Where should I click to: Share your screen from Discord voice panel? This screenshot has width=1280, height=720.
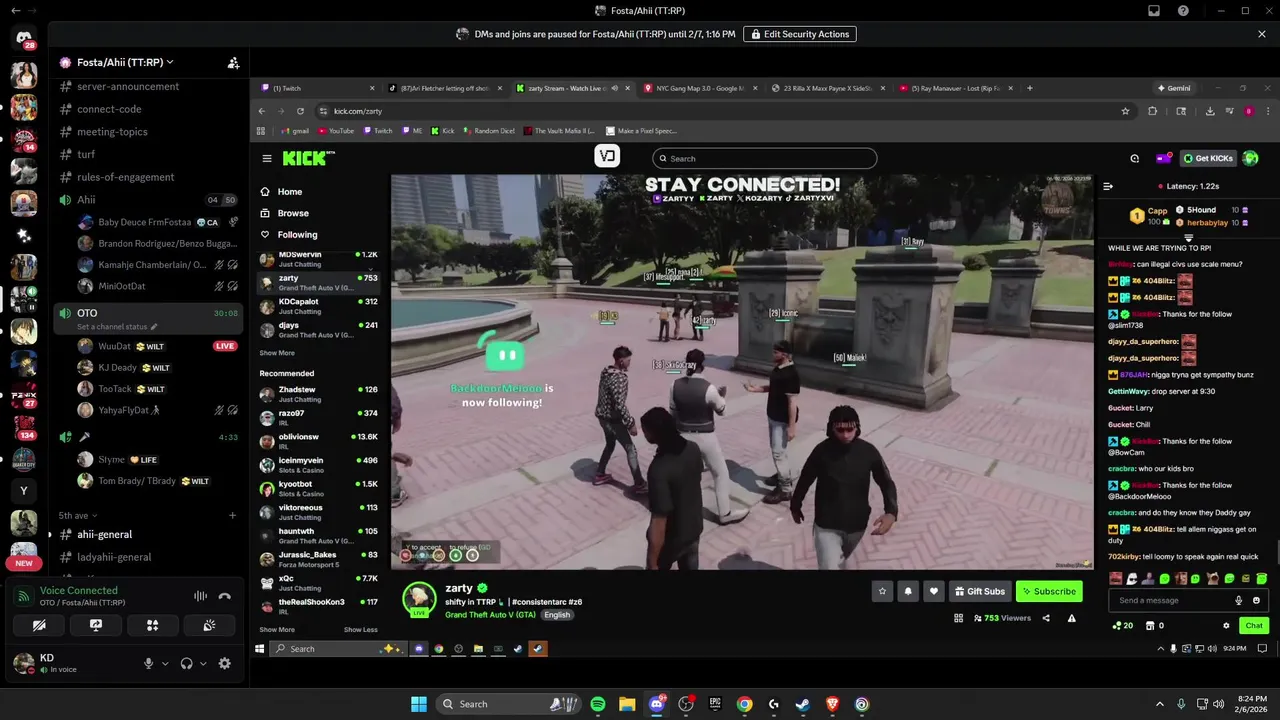(x=96, y=625)
